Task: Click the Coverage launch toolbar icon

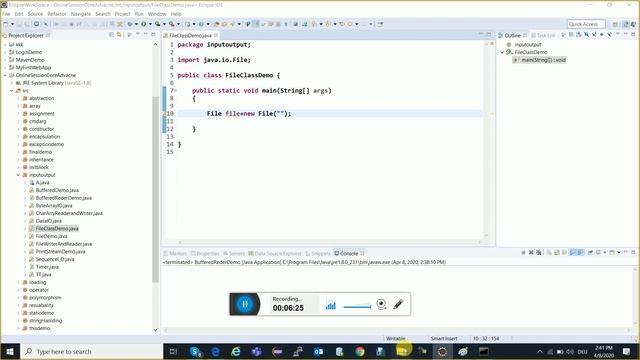Action: [157, 24]
